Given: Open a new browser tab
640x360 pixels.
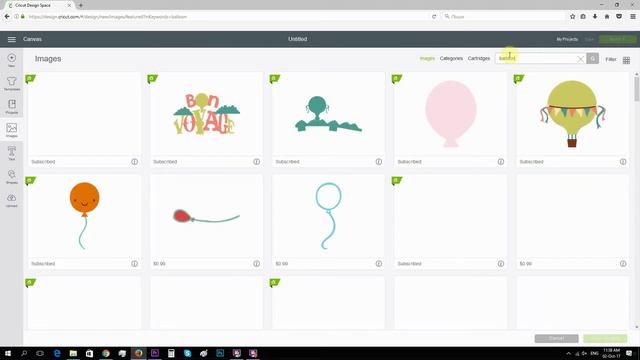Looking at the screenshot, I should [80, 5].
